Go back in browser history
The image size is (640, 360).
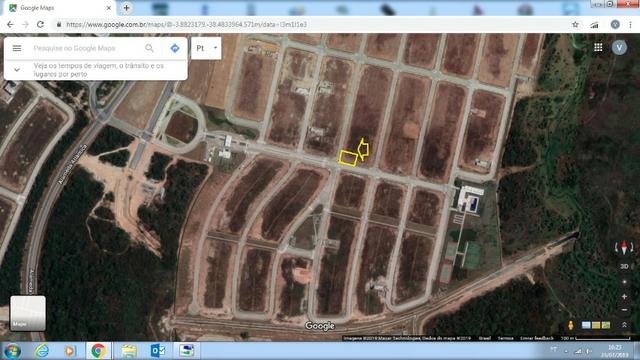coord(10,24)
